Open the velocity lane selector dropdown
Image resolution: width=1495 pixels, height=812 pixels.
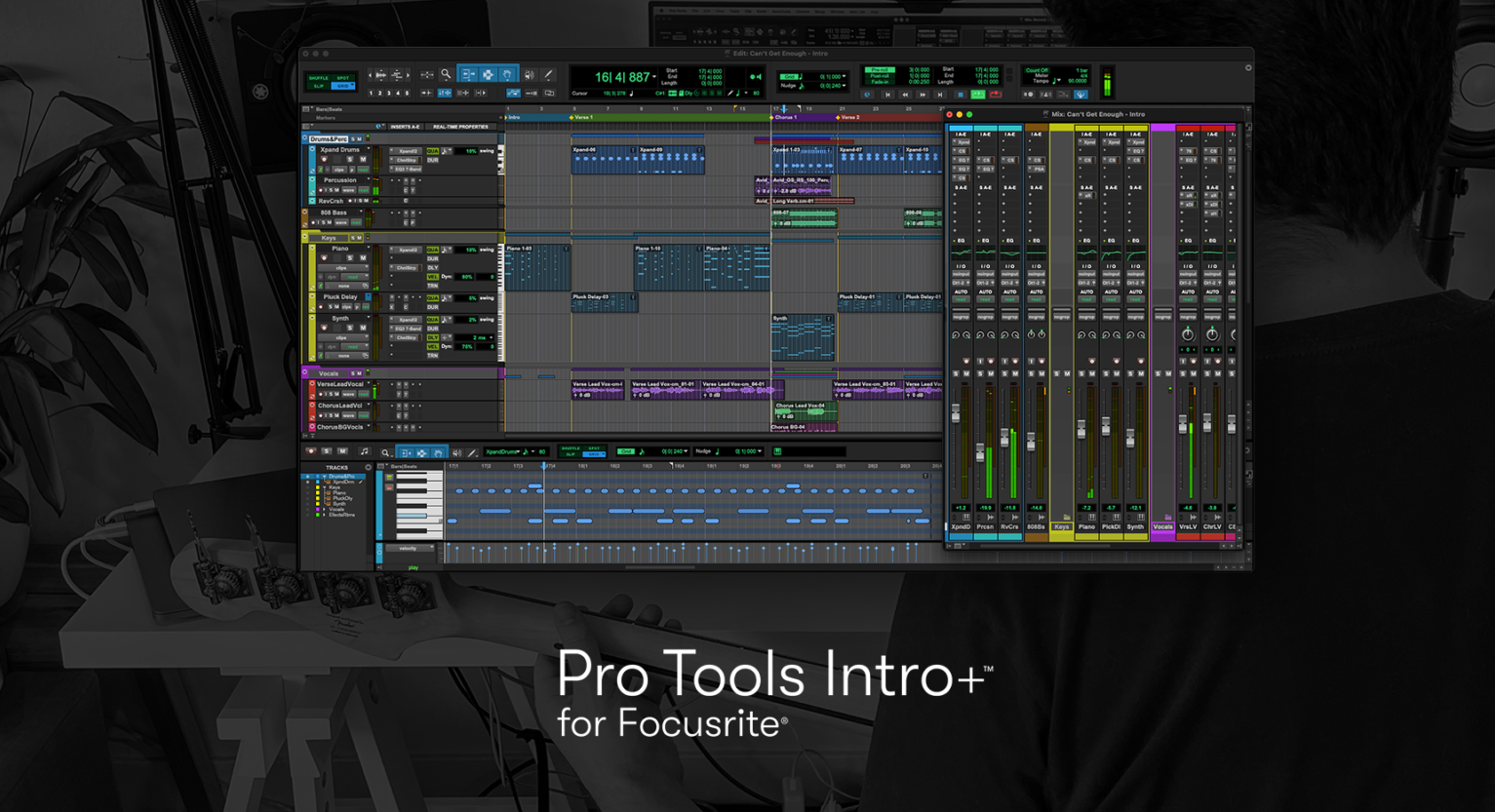point(409,548)
